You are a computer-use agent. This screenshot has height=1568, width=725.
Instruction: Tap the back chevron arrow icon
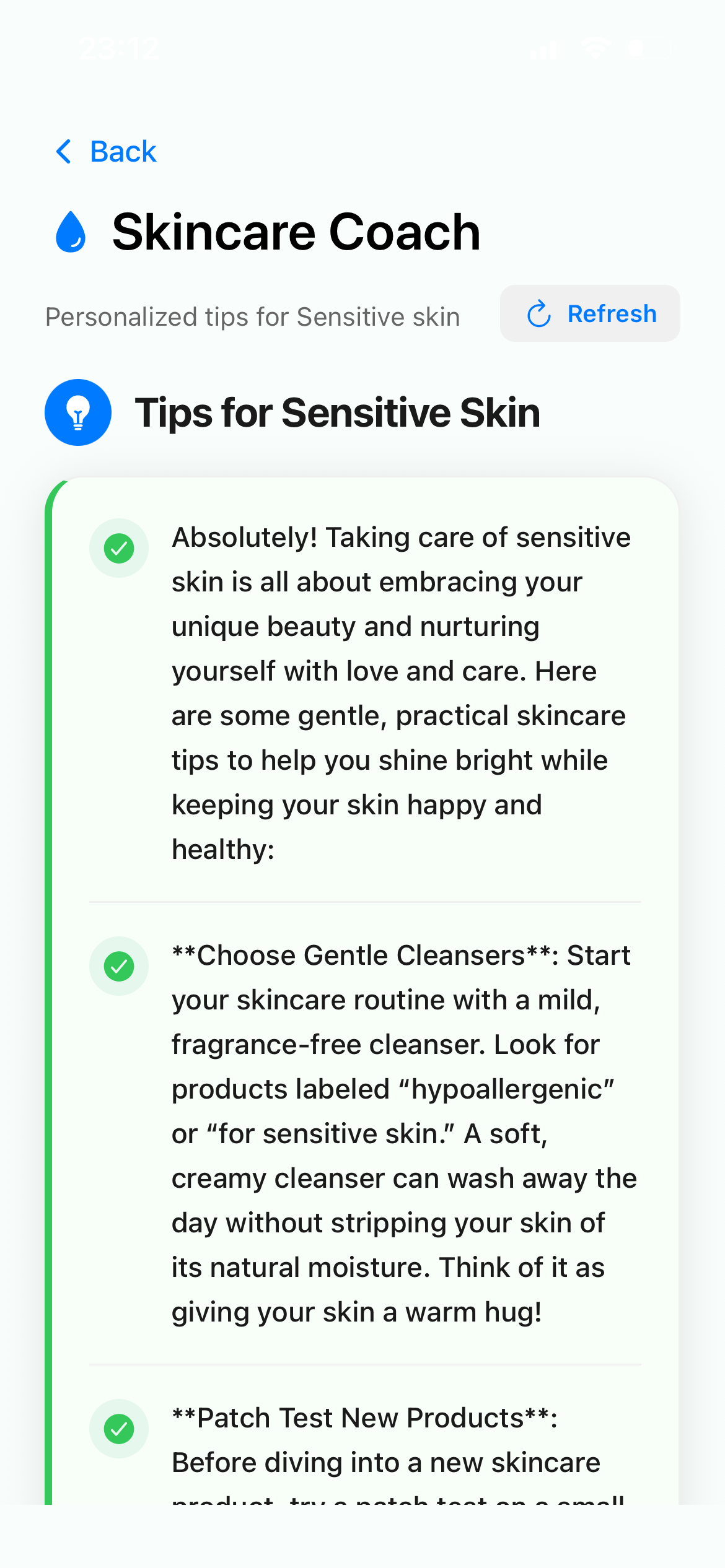pyautogui.click(x=64, y=152)
